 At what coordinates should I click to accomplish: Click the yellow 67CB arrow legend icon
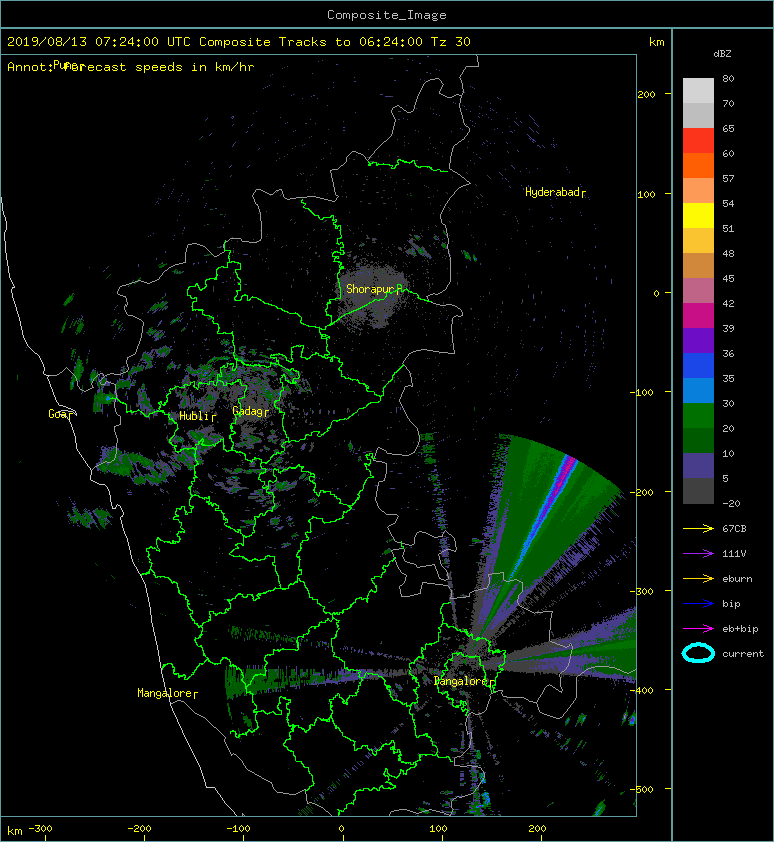pyautogui.click(x=698, y=528)
